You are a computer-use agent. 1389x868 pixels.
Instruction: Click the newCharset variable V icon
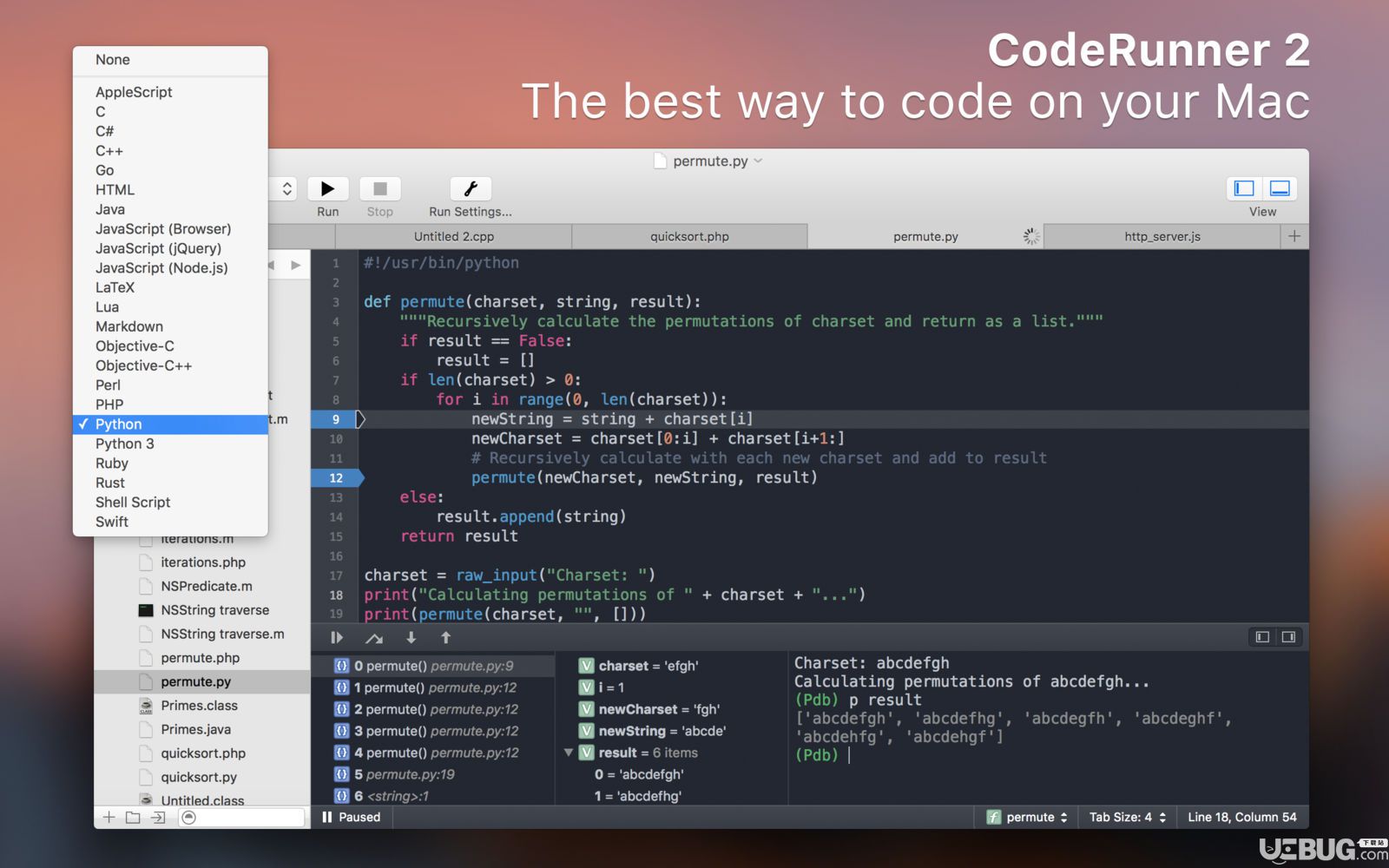coord(587,709)
